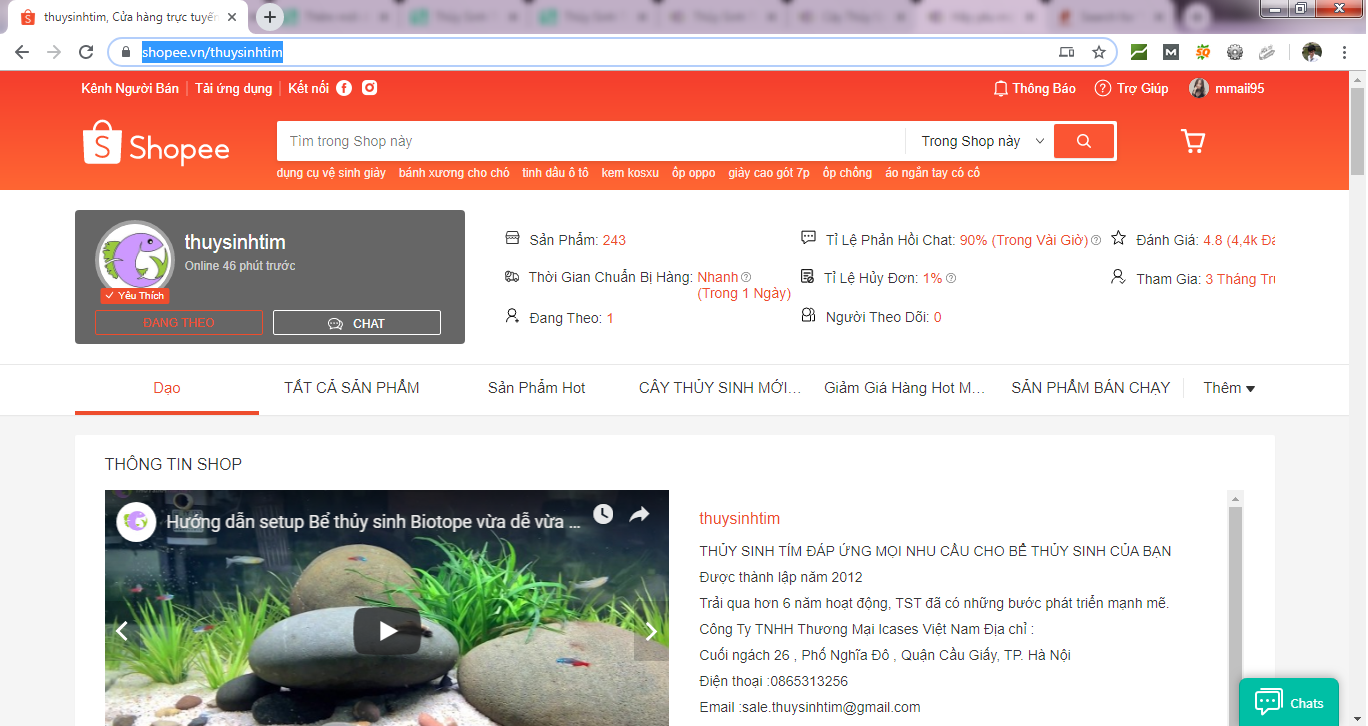Click suggested search áo ngắn tay có cổ

[x=932, y=173]
